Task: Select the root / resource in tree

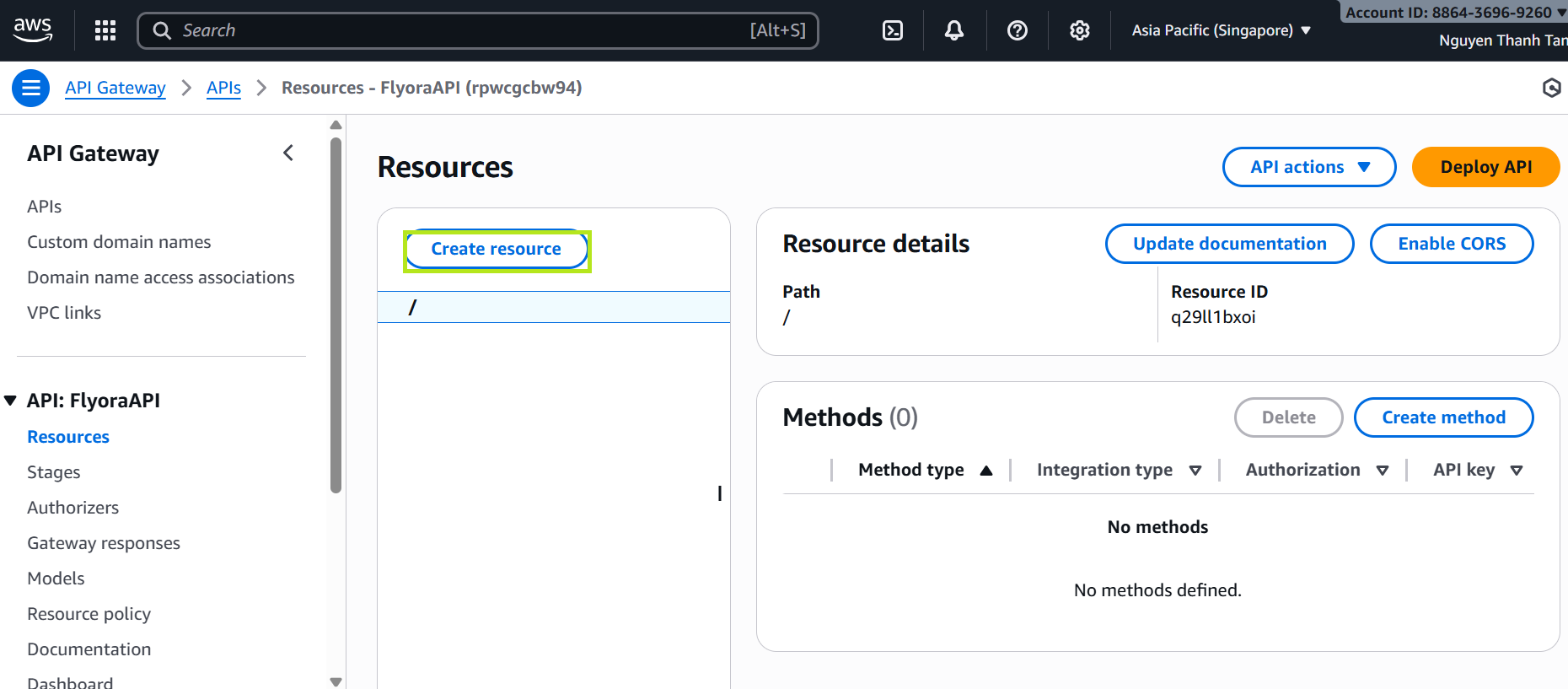Action: 413,308
